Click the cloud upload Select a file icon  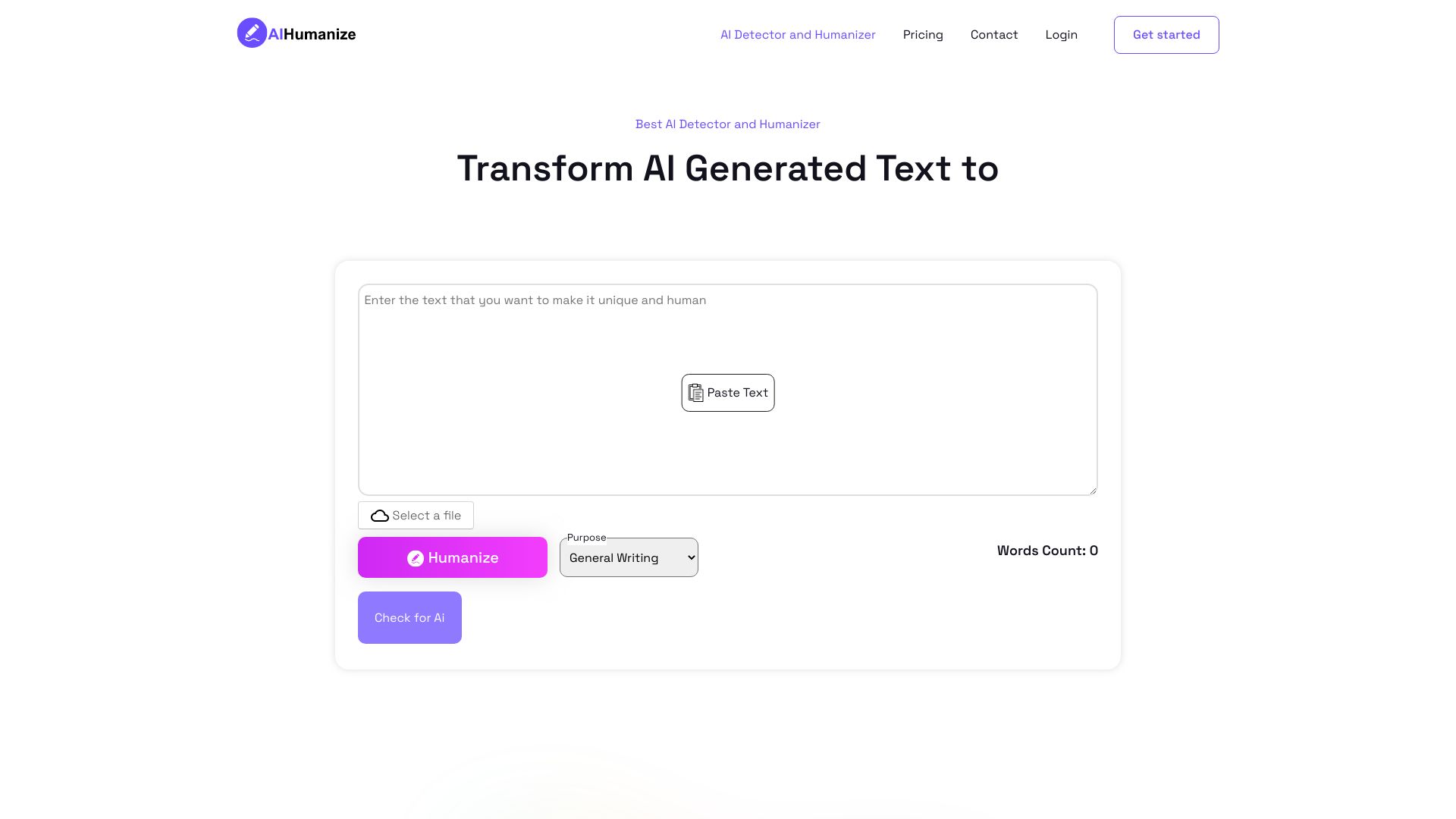click(x=379, y=515)
